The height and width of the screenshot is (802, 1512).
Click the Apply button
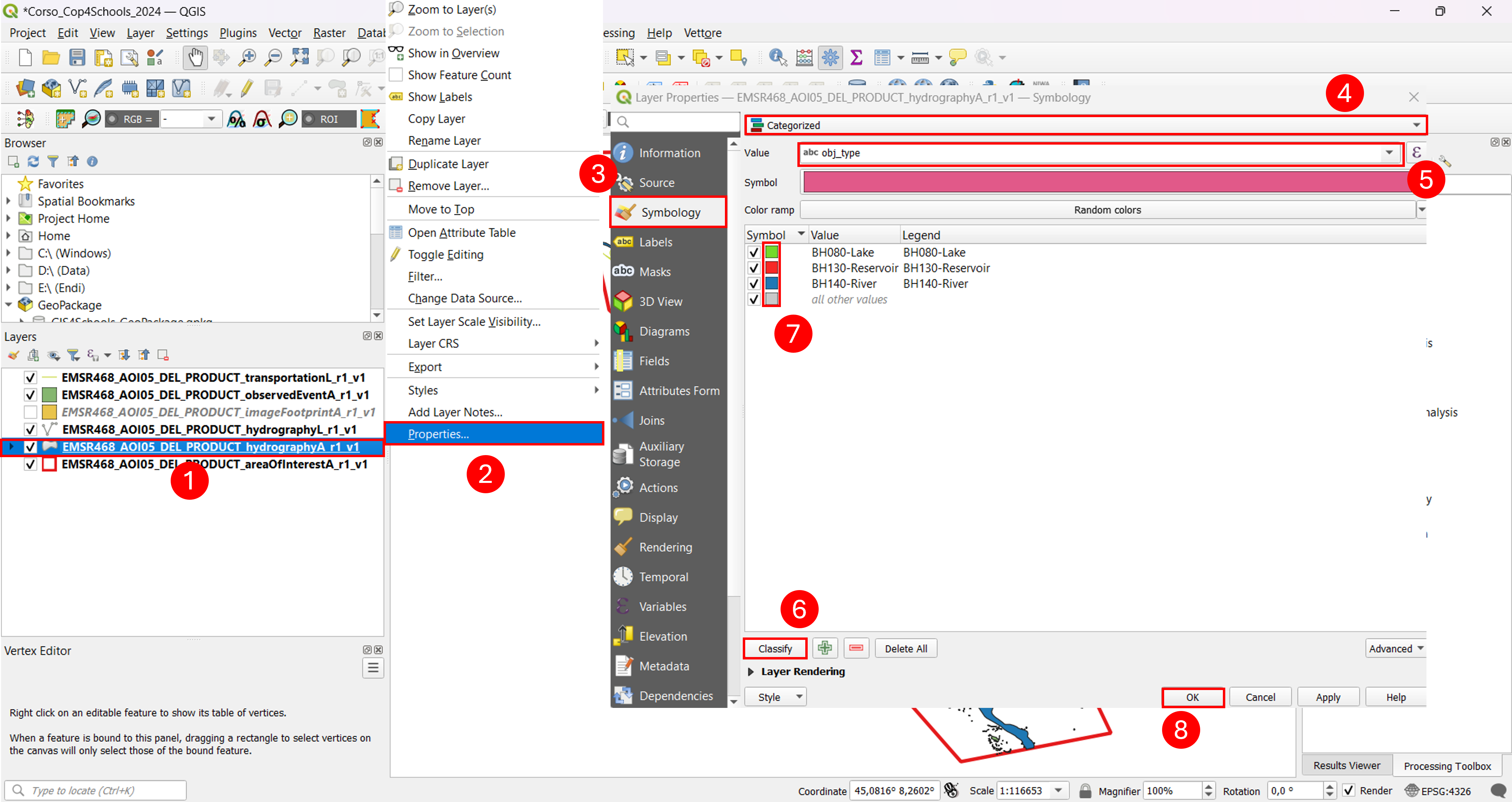(x=1328, y=697)
